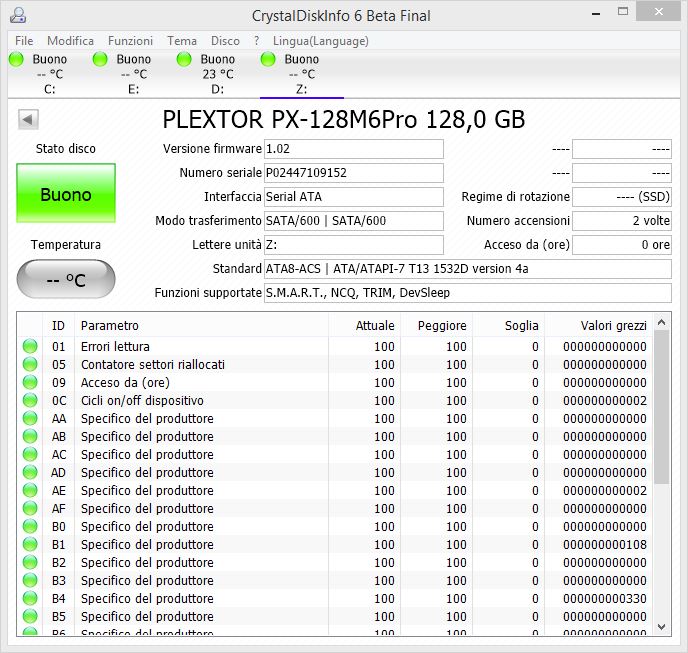The height and width of the screenshot is (653, 688).
Task: Click the Versione firmware field showing 1.02
Action: pyautogui.click(x=353, y=149)
